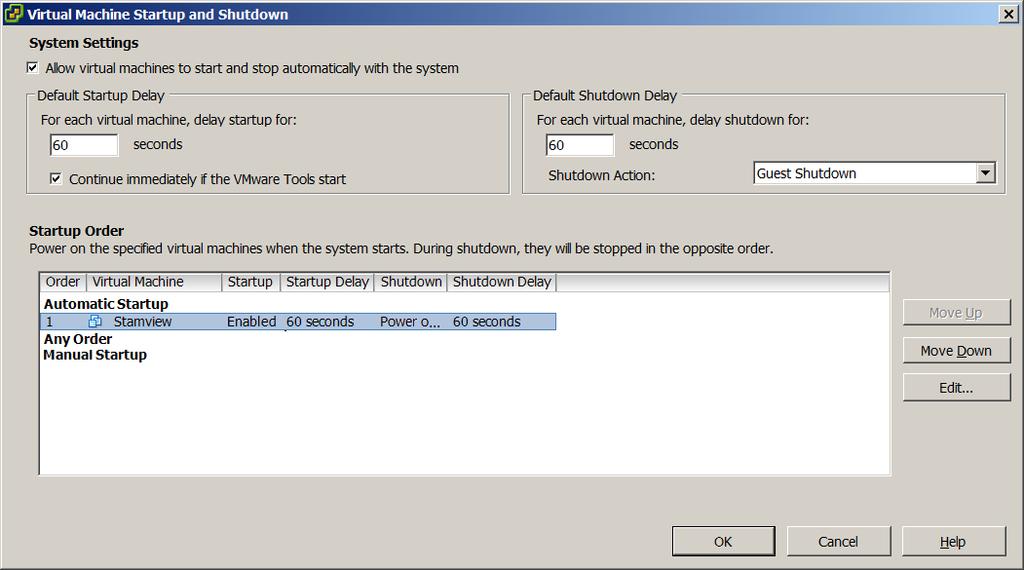Click the Startup column header
This screenshot has height=570, width=1024.
[x=251, y=281]
